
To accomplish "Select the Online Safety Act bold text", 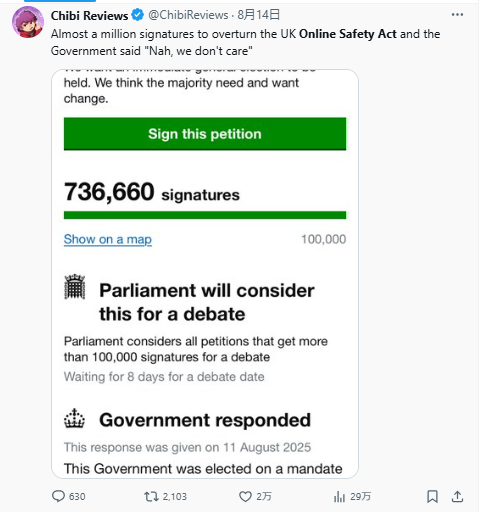I will click(348, 34).
